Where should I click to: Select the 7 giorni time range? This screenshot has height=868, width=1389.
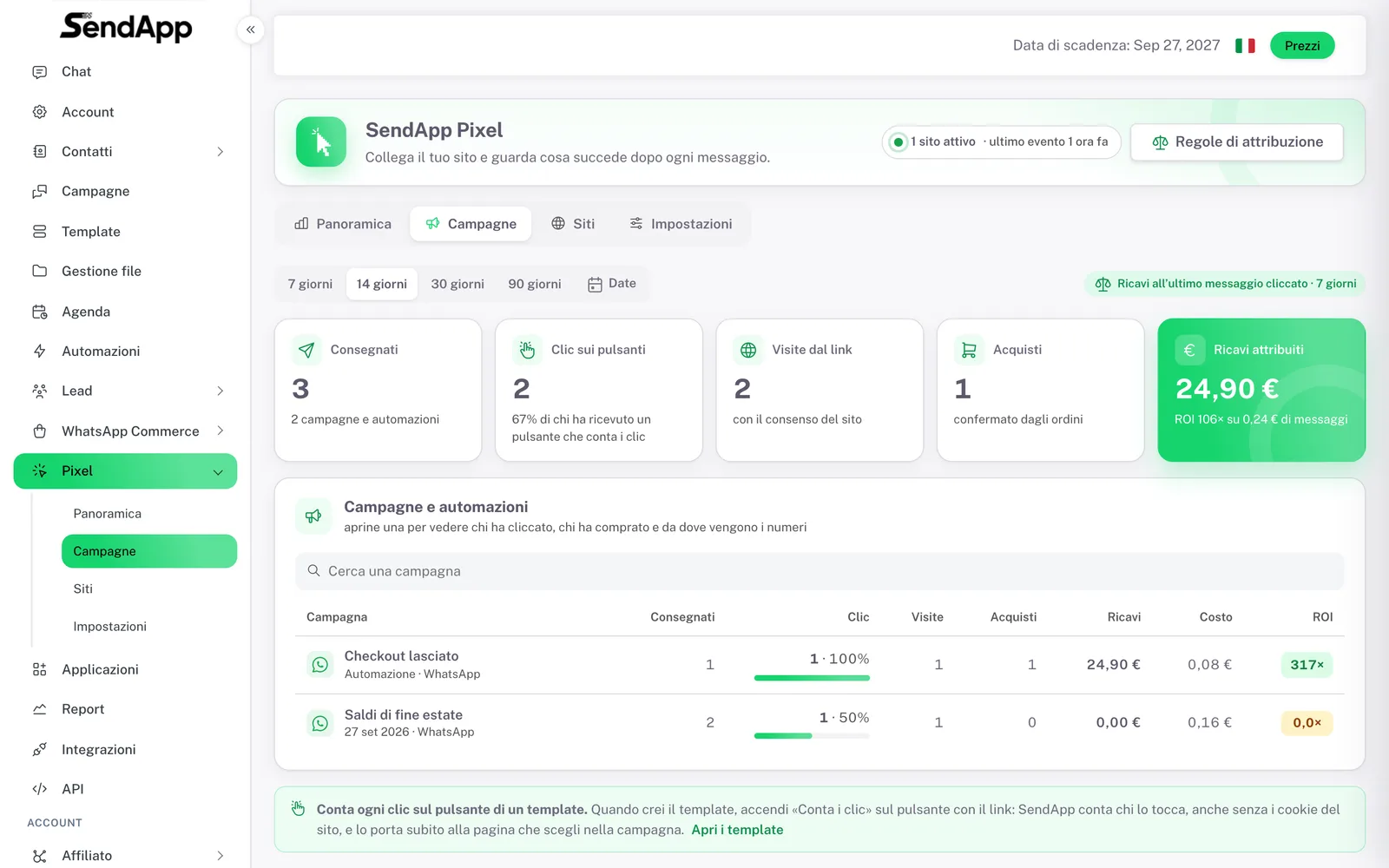310,284
